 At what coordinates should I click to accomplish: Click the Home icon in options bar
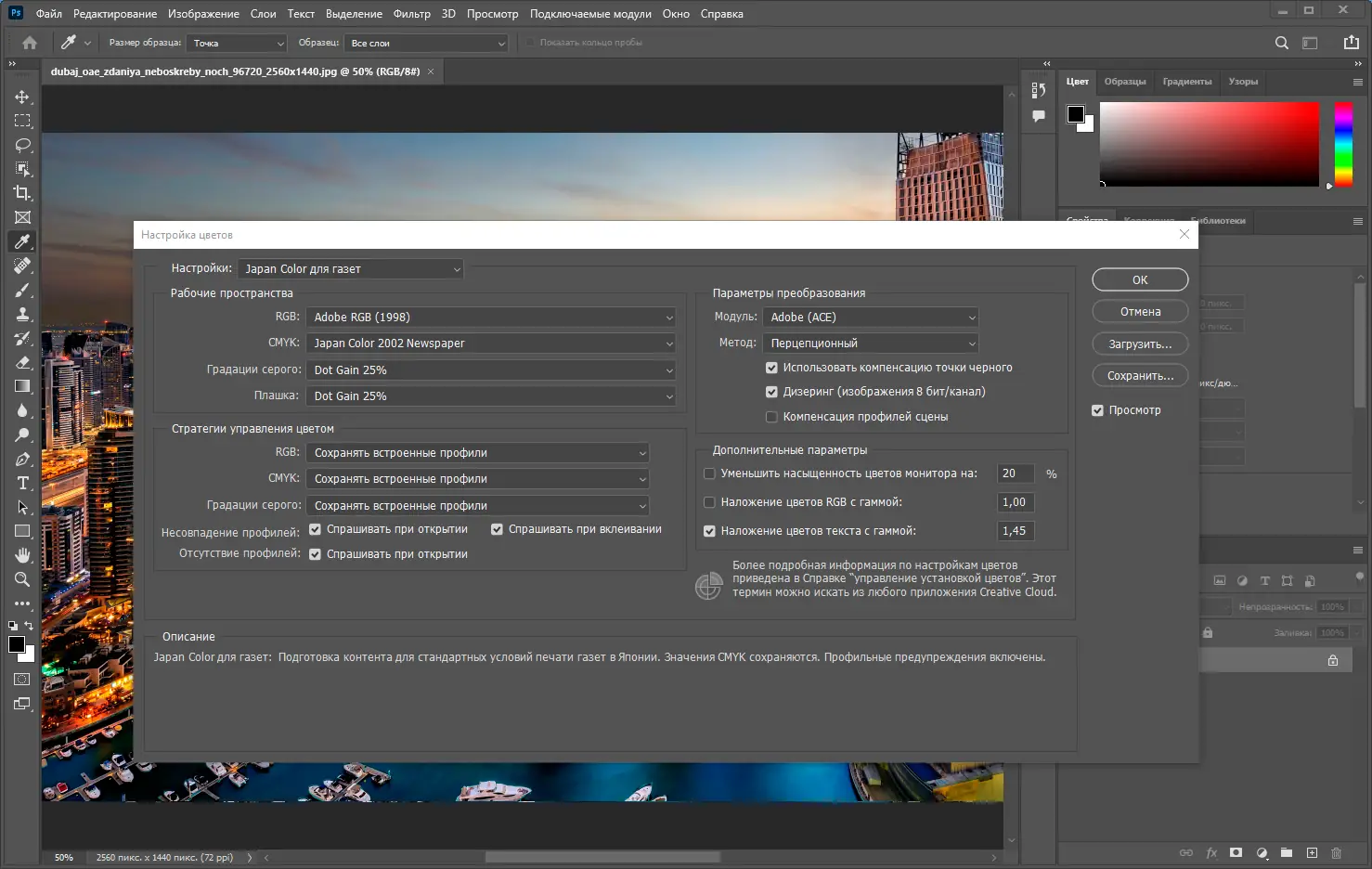point(30,43)
